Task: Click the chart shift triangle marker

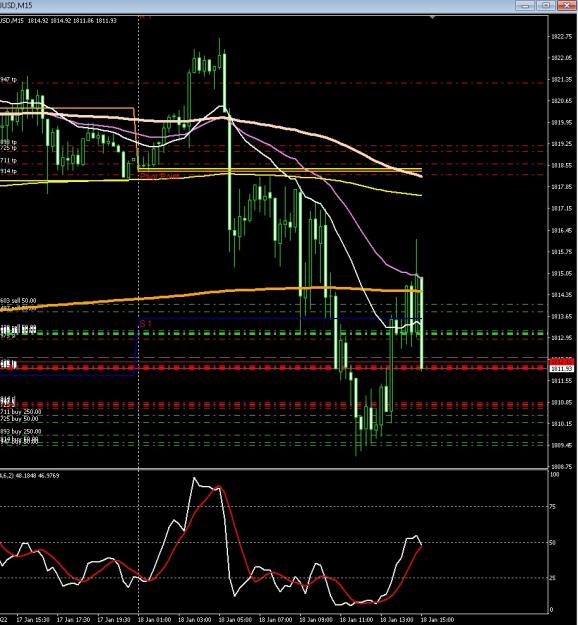Action: tap(432, 17)
